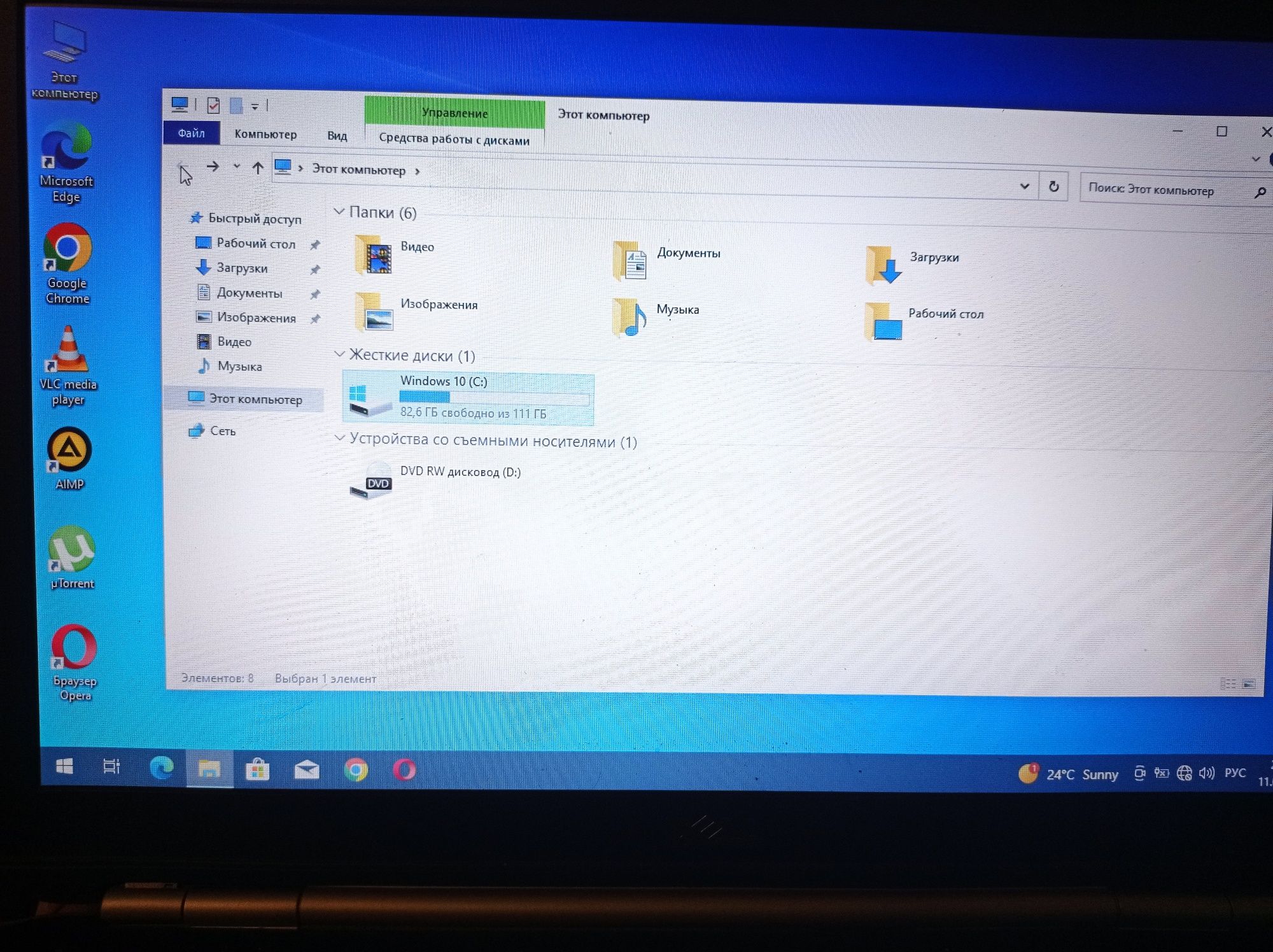Open the 24°C Sunny weather widget

point(1068,773)
